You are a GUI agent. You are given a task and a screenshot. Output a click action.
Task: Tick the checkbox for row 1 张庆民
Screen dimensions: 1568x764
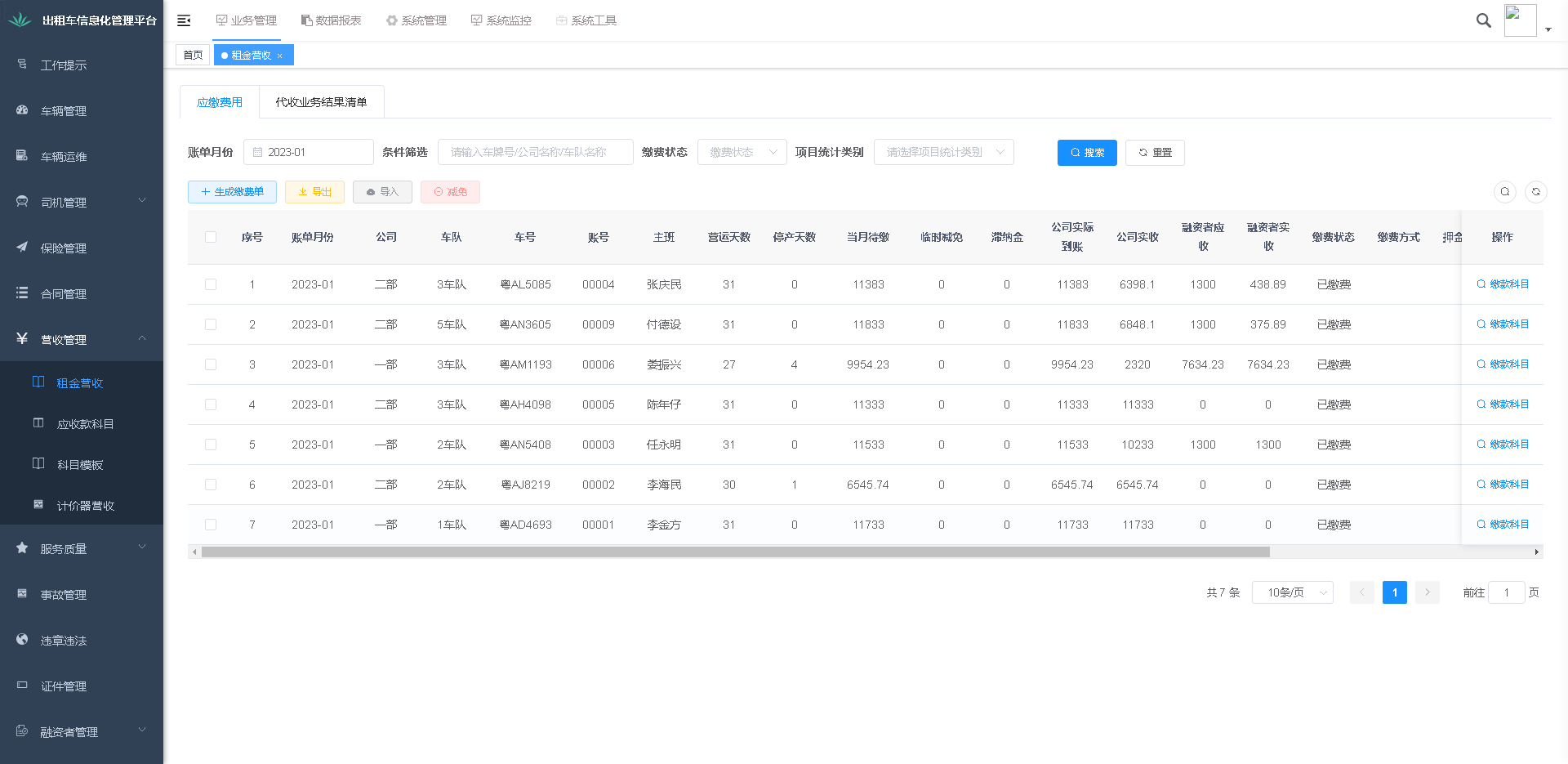[211, 284]
